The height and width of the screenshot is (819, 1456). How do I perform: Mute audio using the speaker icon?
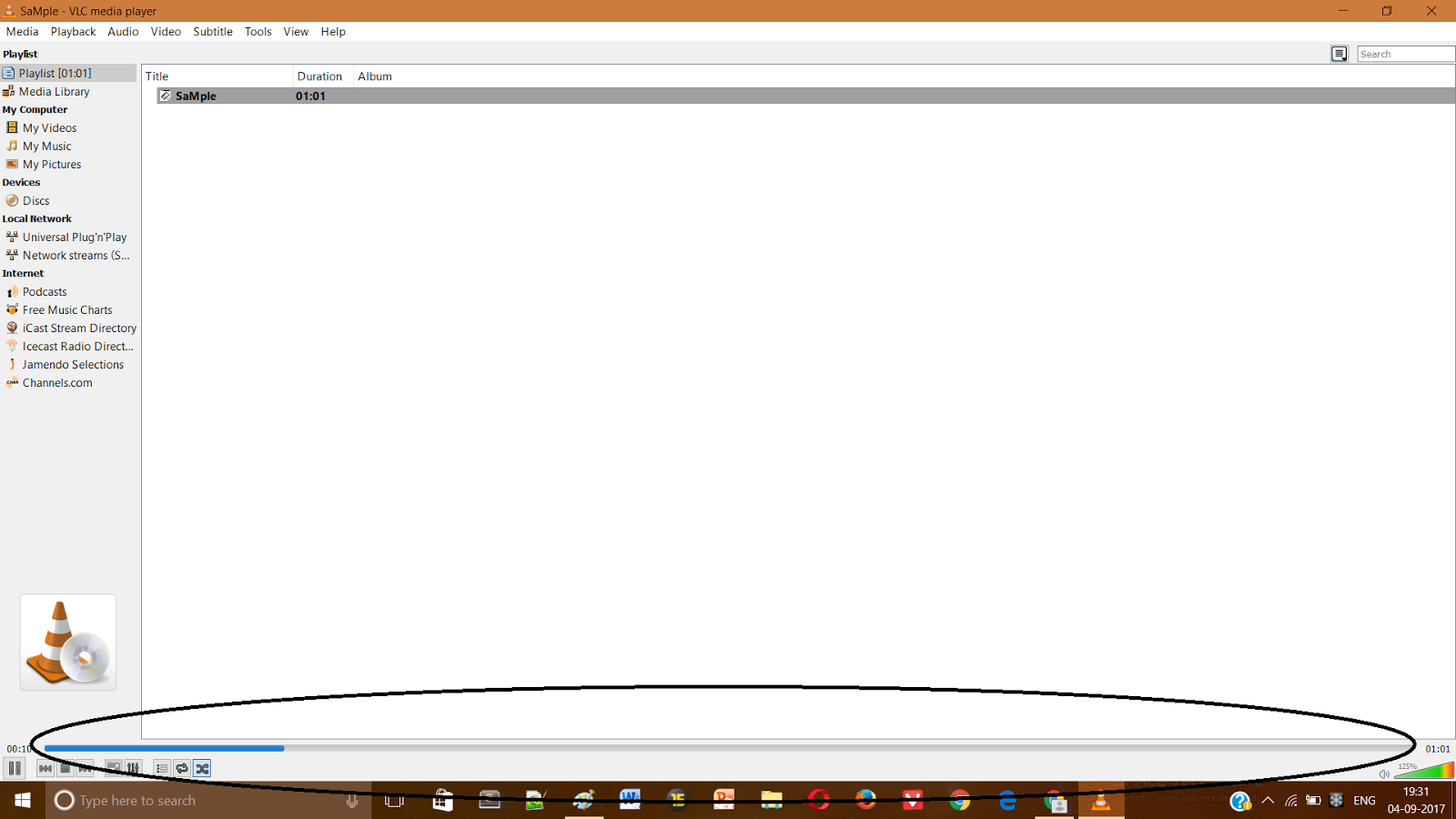click(x=1384, y=773)
